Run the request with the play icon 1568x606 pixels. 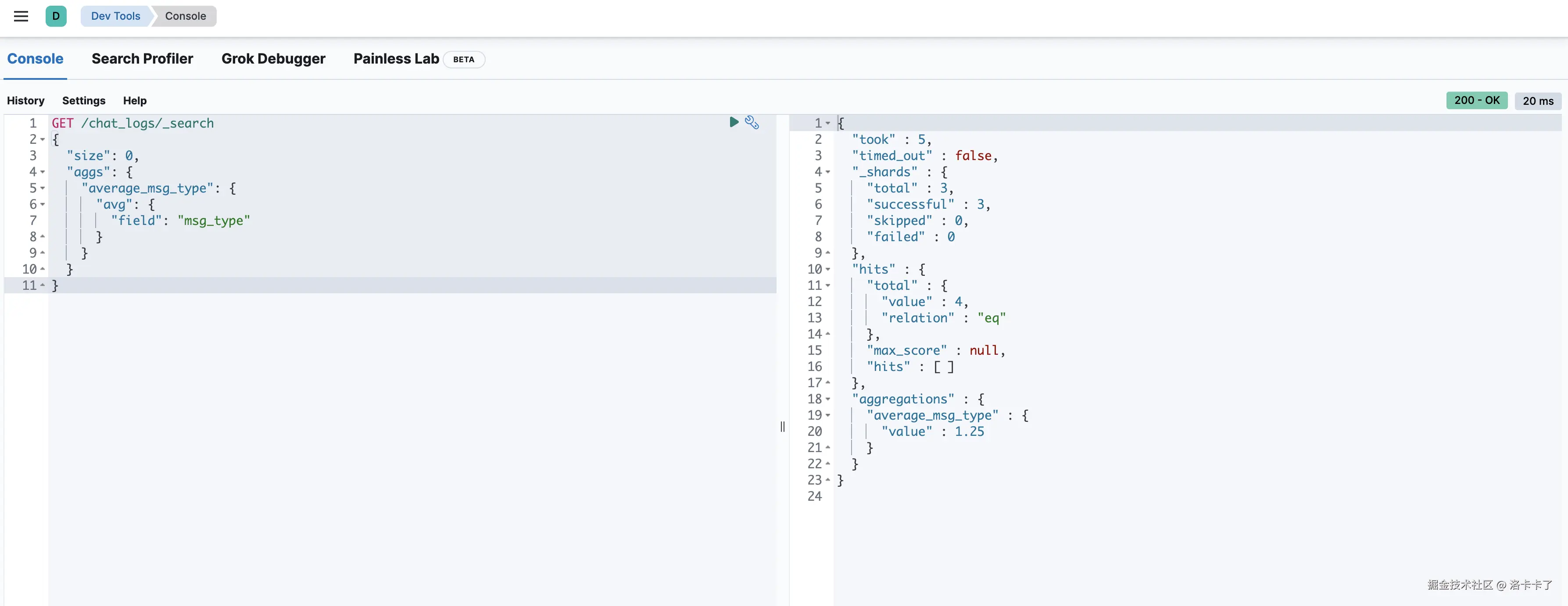[734, 122]
